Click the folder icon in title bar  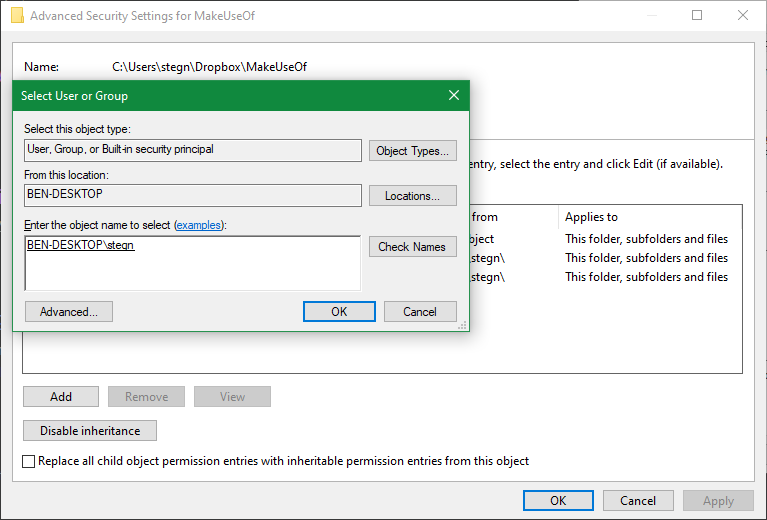pyautogui.click(x=17, y=15)
